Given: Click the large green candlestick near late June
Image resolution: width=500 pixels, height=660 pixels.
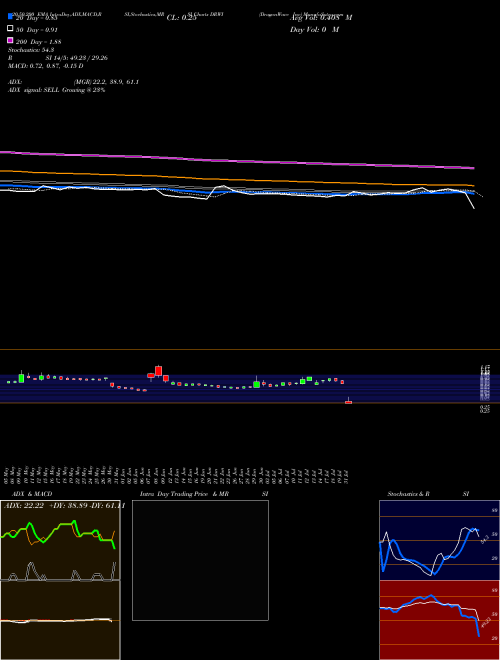Looking at the screenshot, I should tap(256, 384).
